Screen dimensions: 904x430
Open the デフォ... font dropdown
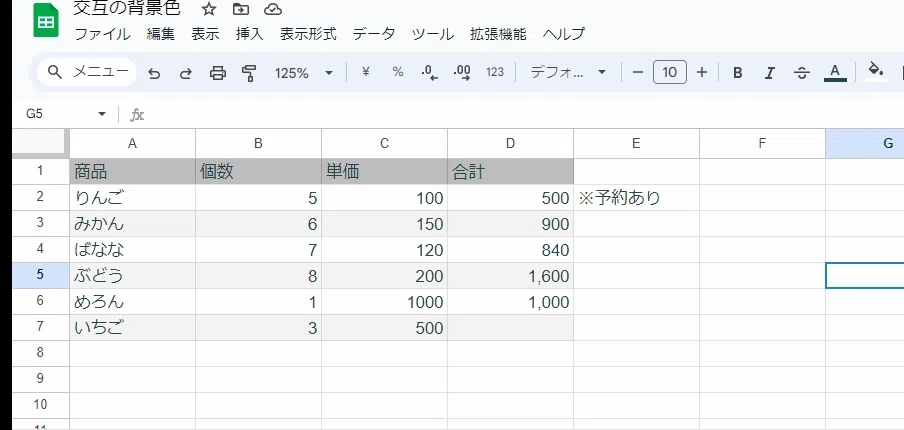coord(568,72)
